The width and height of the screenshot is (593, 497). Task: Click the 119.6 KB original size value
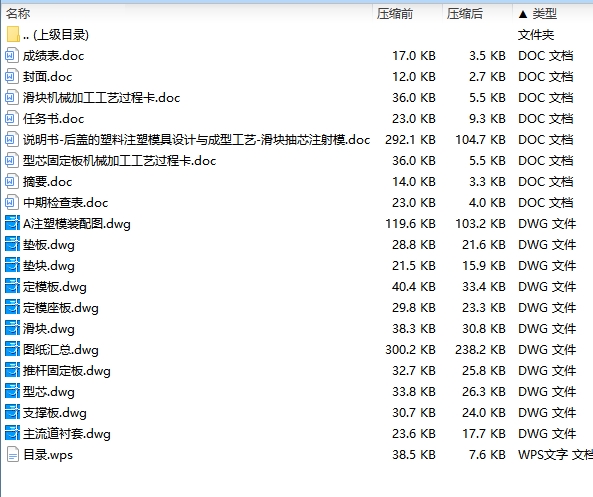(410, 224)
